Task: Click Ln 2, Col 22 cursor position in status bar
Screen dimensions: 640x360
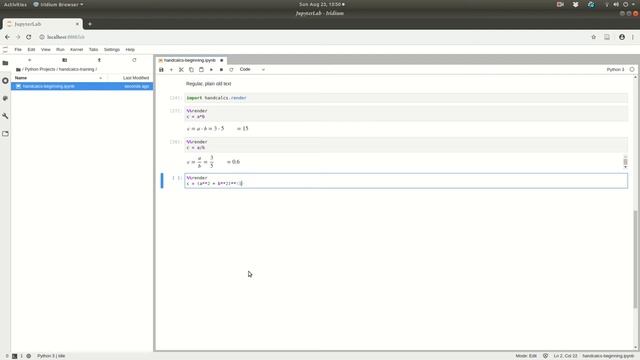Action: (565, 356)
